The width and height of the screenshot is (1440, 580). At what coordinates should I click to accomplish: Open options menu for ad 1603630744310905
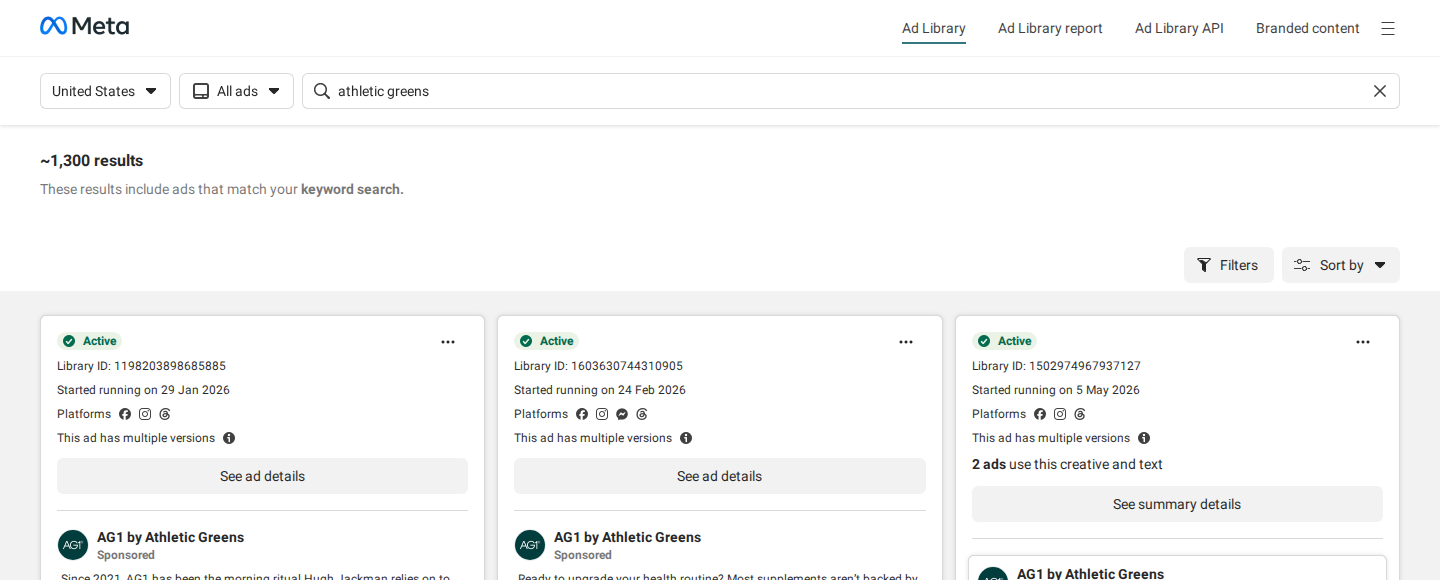(x=906, y=342)
